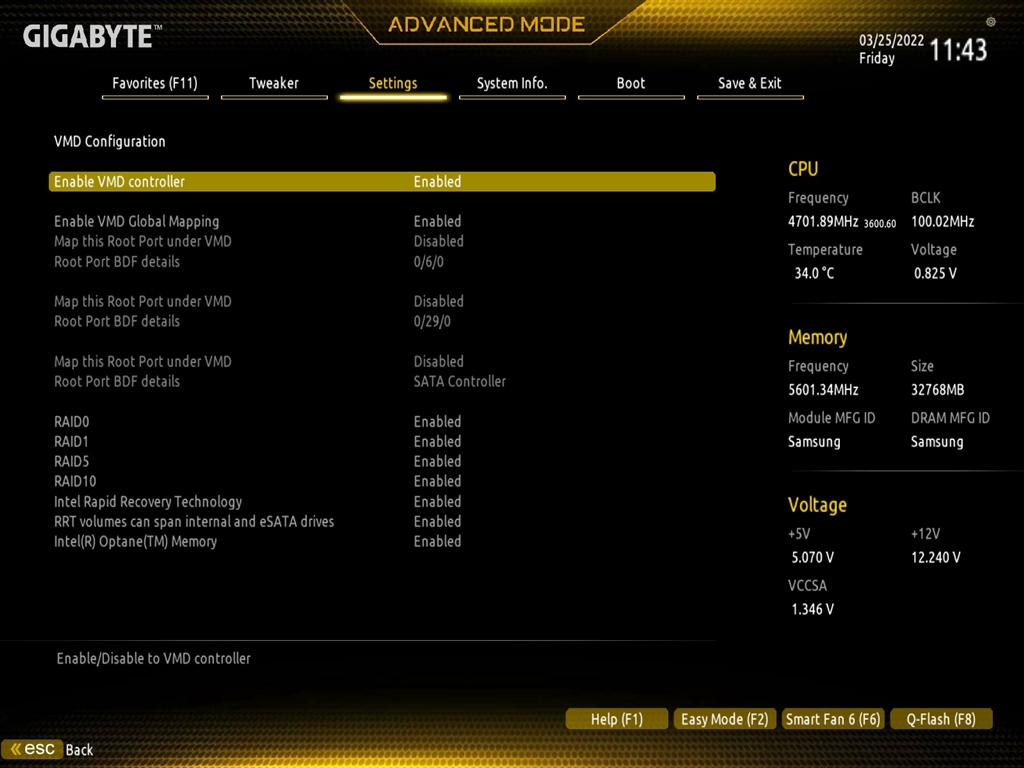Image resolution: width=1024 pixels, height=768 pixels.
Task: Click the CPU temperature 34.0 °C
Action: coord(814,273)
